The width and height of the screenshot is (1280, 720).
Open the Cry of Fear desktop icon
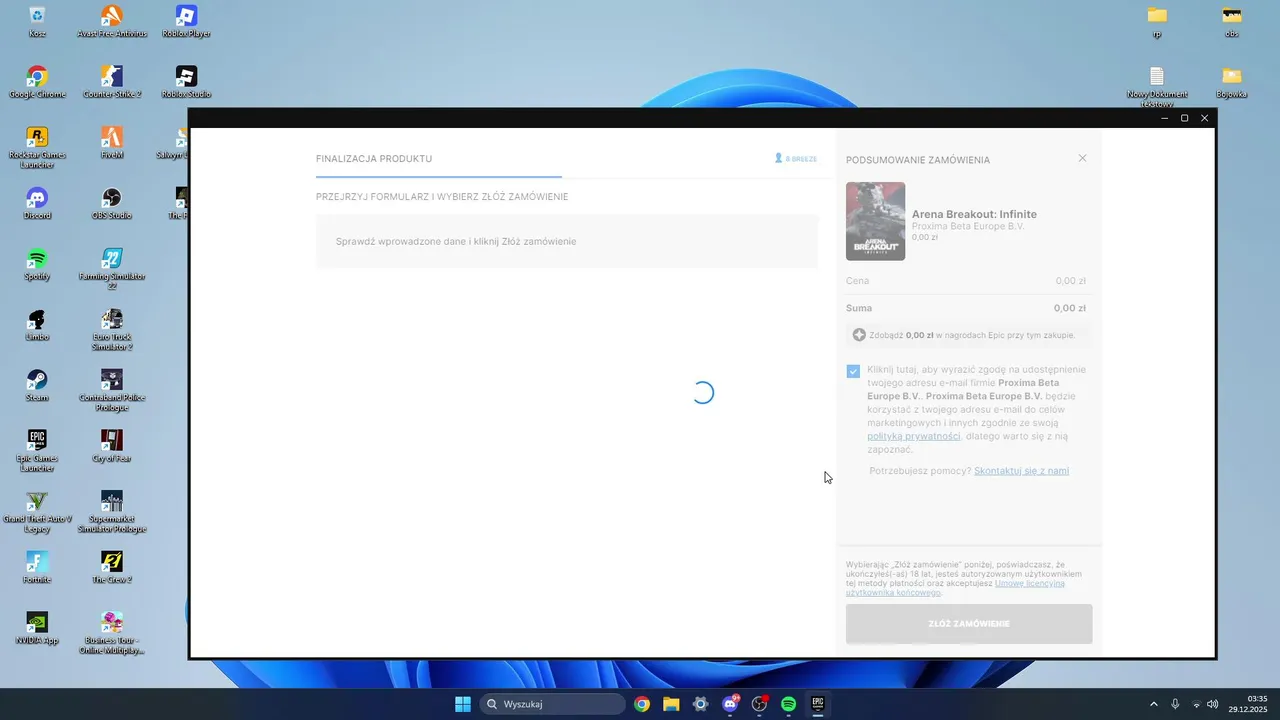click(112, 447)
